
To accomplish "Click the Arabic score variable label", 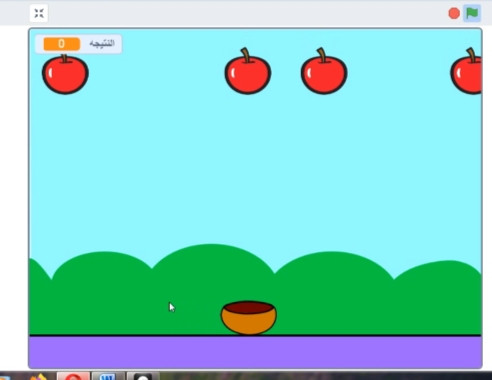I will [102, 43].
